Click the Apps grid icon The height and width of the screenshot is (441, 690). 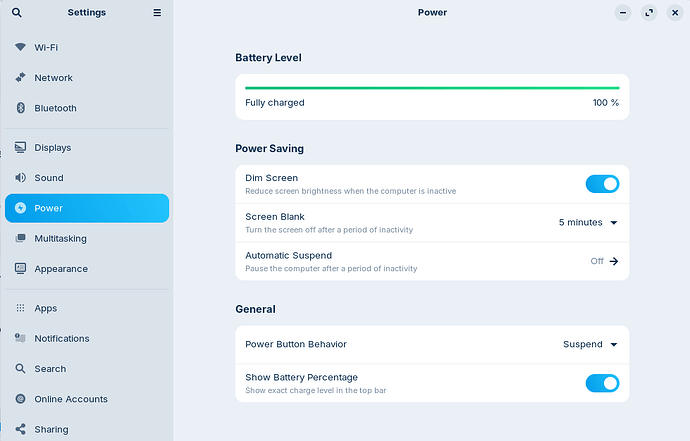tap(20, 309)
